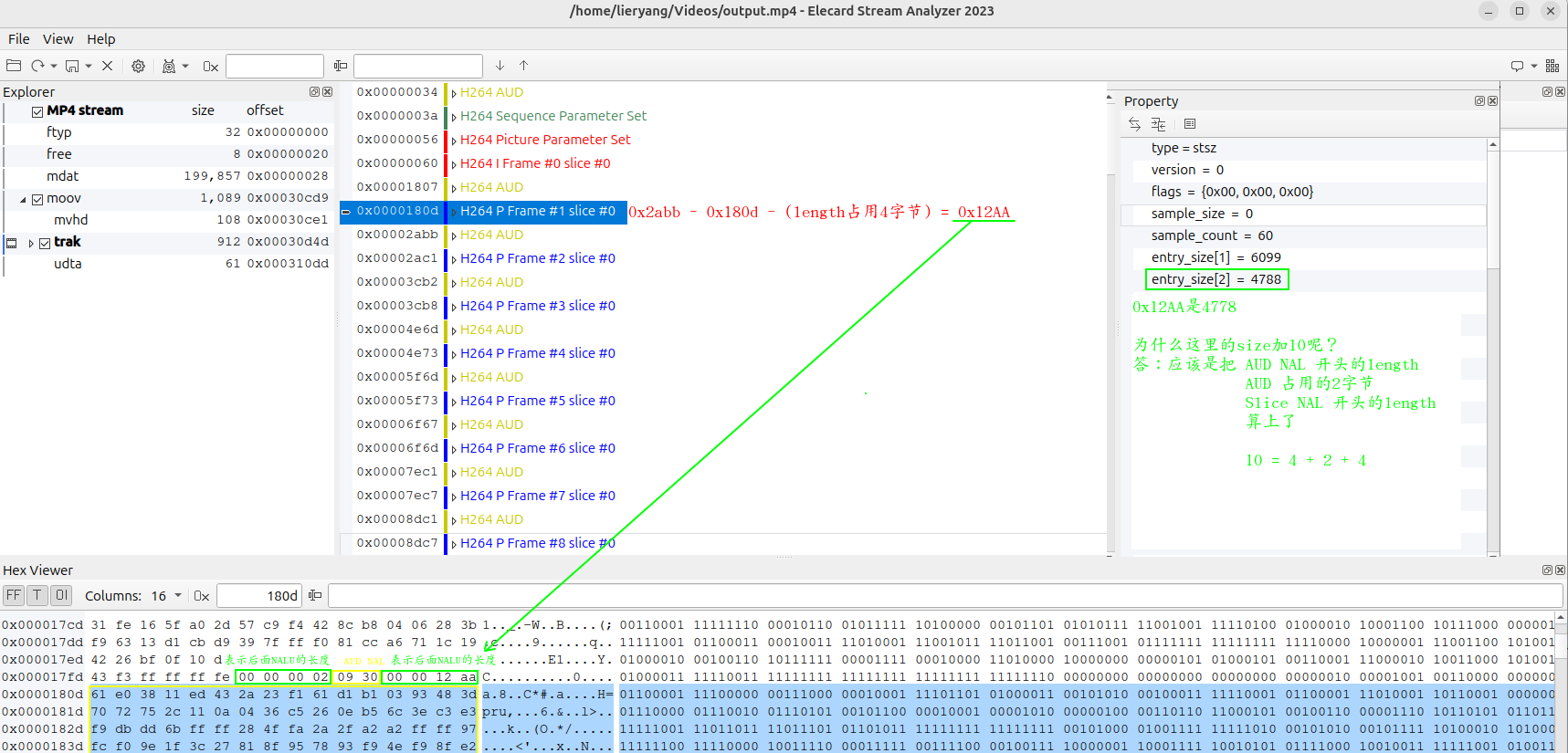The height and width of the screenshot is (753, 1568).
Task: Click the Property swap arrows icon
Action: click(1134, 124)
